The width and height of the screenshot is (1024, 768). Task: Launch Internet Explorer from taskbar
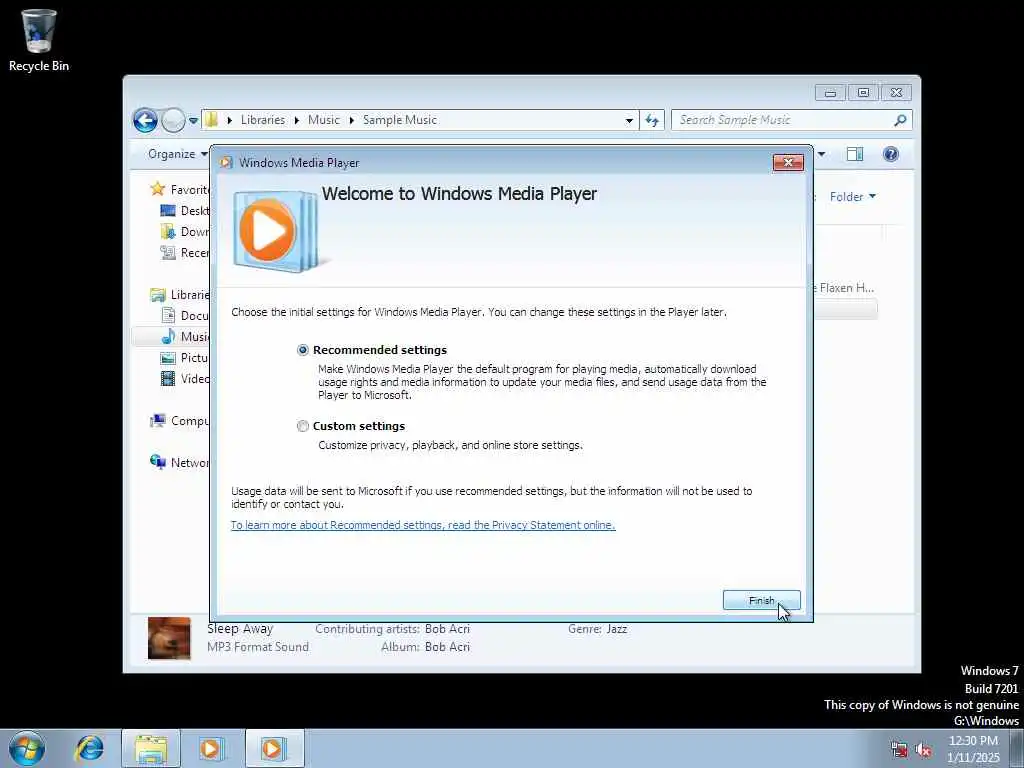point(89,748)
